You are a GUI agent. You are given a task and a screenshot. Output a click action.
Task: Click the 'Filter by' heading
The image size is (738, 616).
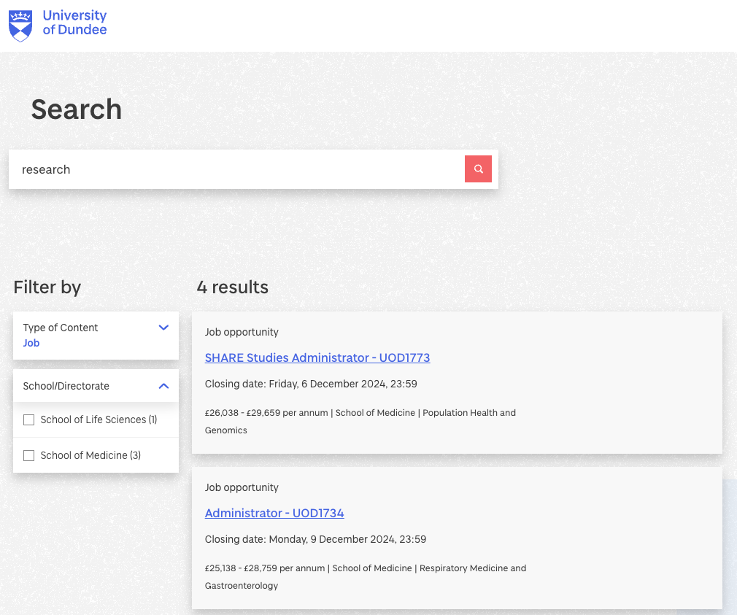click(x=47, y=287)
